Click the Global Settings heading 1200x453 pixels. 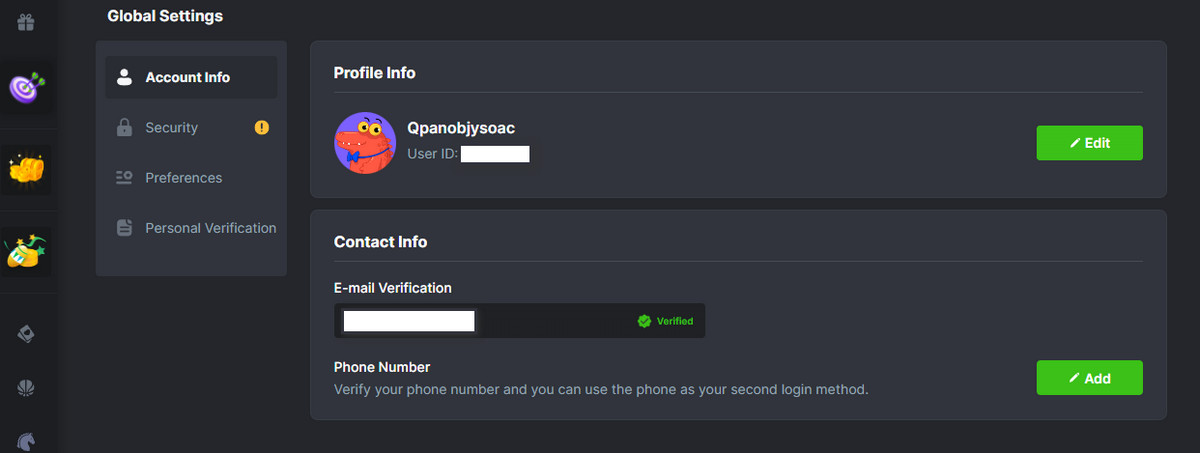point(165,16)
